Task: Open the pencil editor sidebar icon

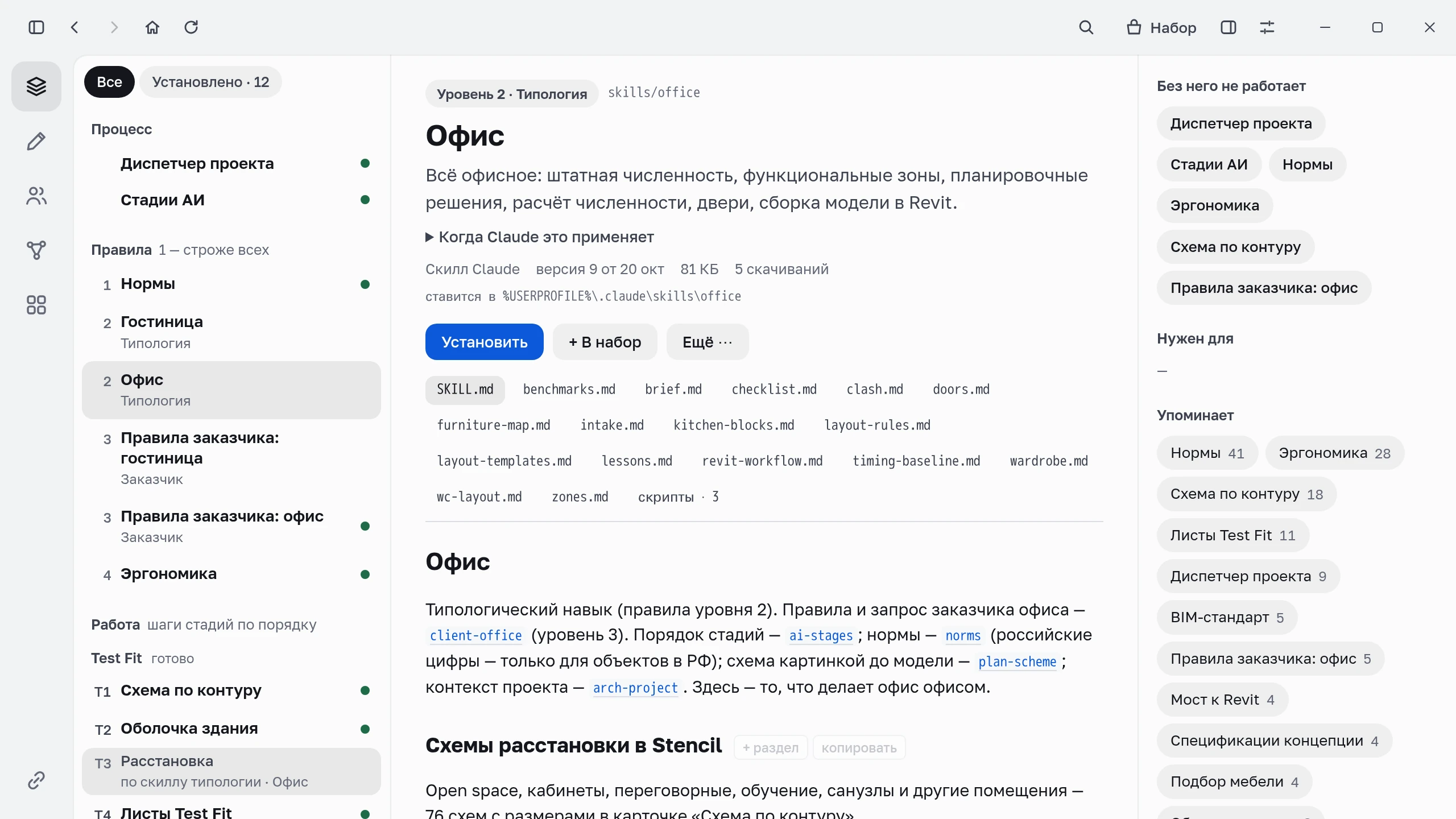Action: coord(36,141)
